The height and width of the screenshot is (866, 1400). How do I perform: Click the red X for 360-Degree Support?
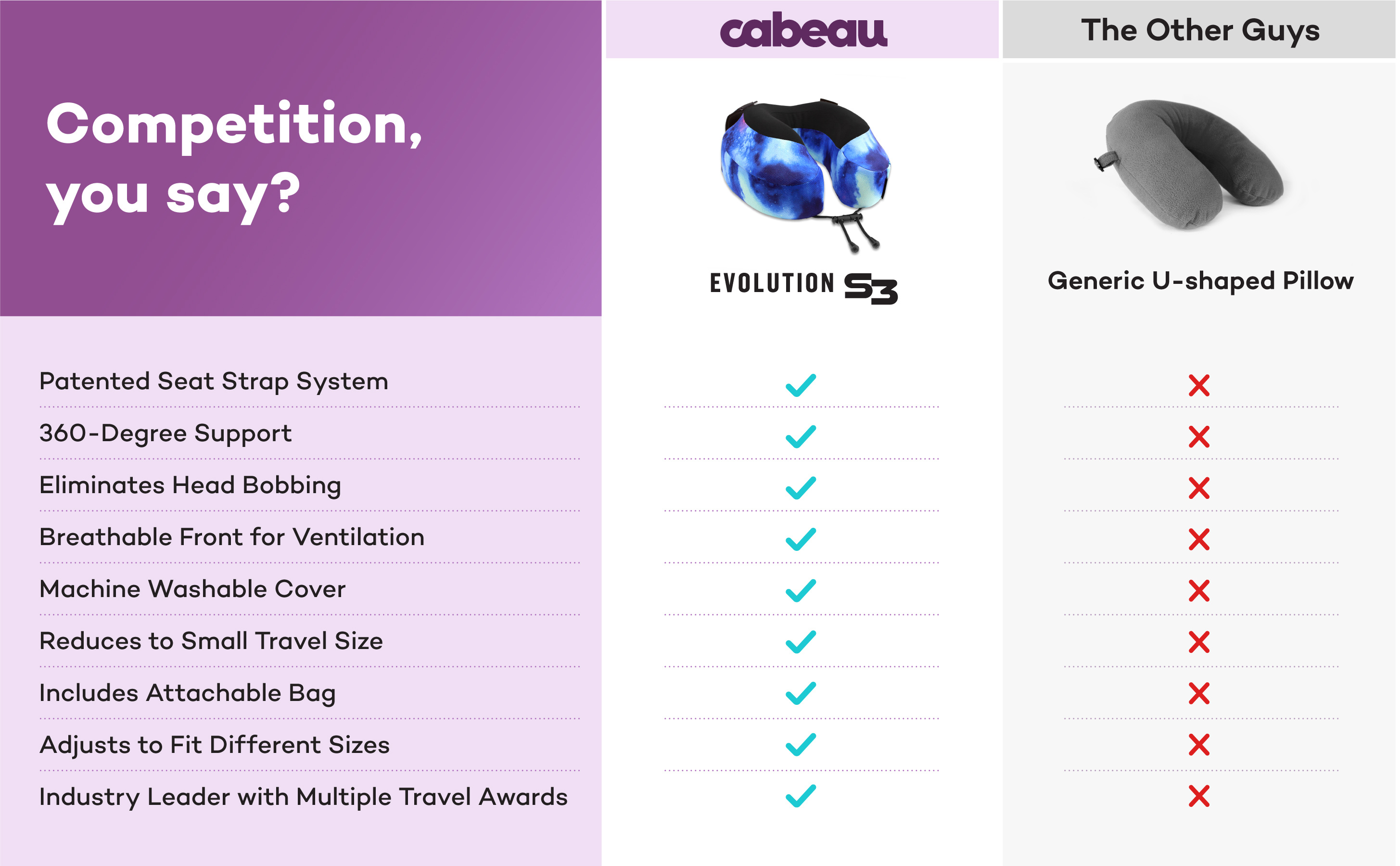pyautogui.click(x=1198, y=437)
